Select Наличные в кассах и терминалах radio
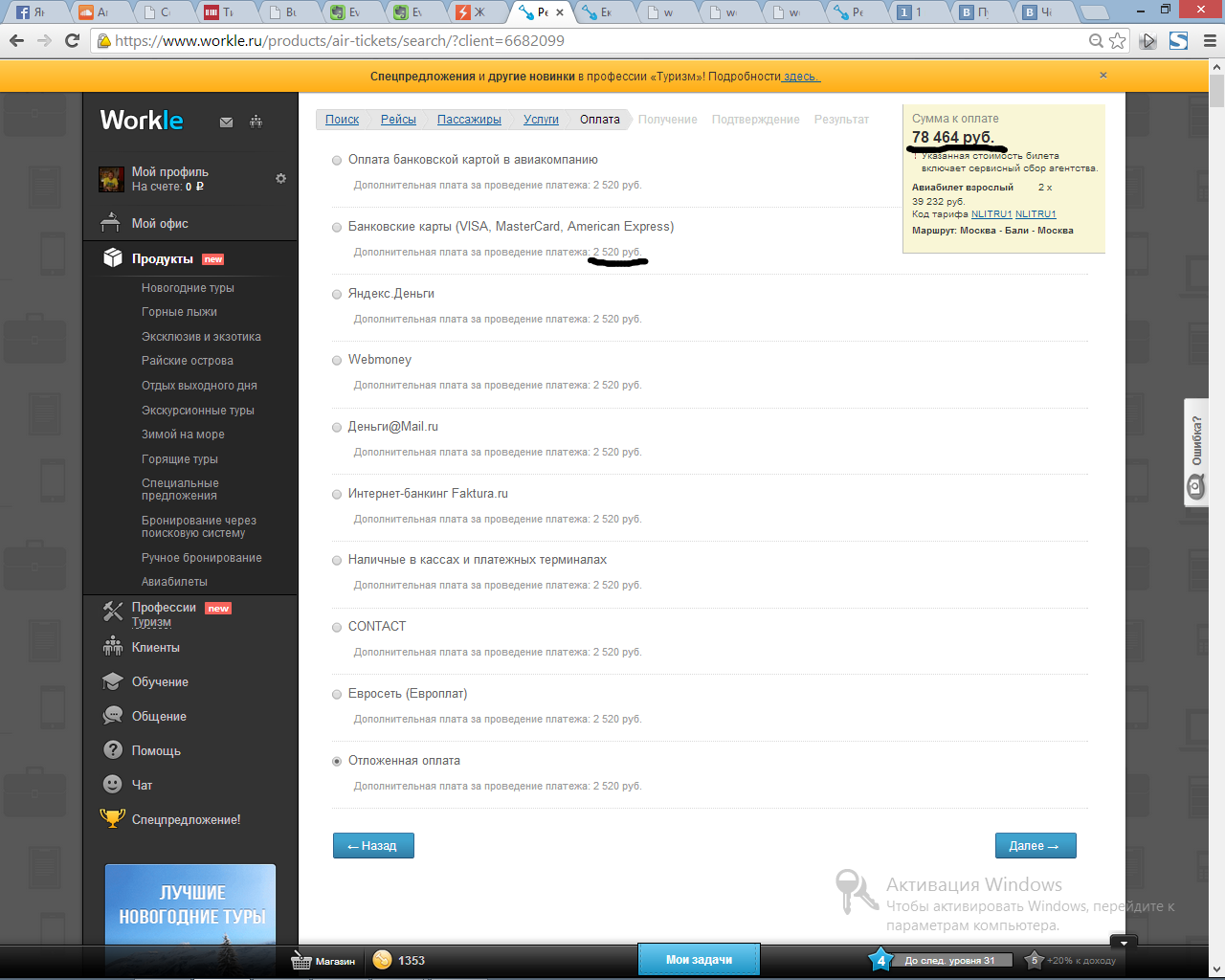The width and height of the screenshot is (1225, 980). 337,561
